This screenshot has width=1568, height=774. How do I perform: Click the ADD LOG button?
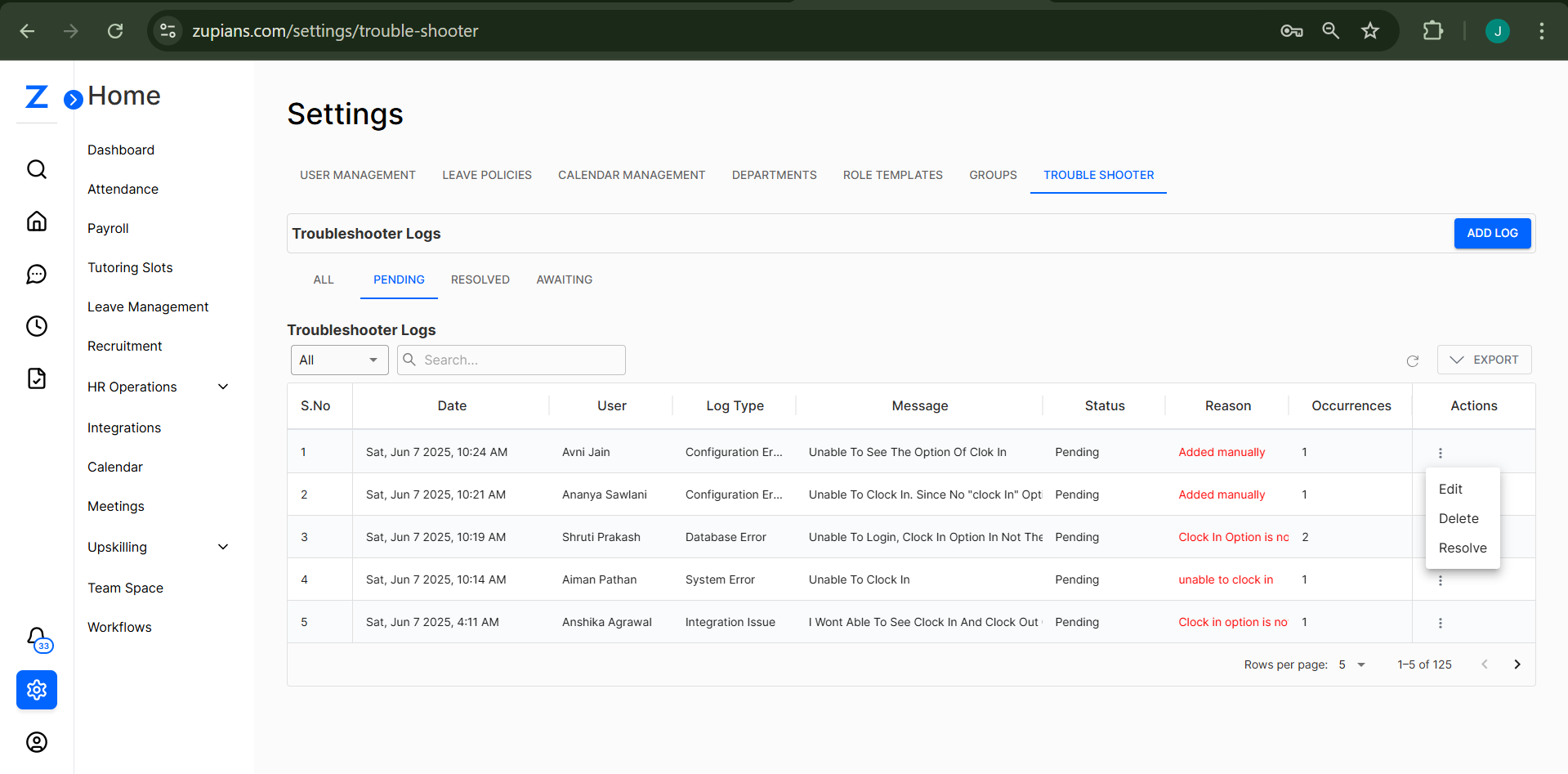(x=1492, y=233)
